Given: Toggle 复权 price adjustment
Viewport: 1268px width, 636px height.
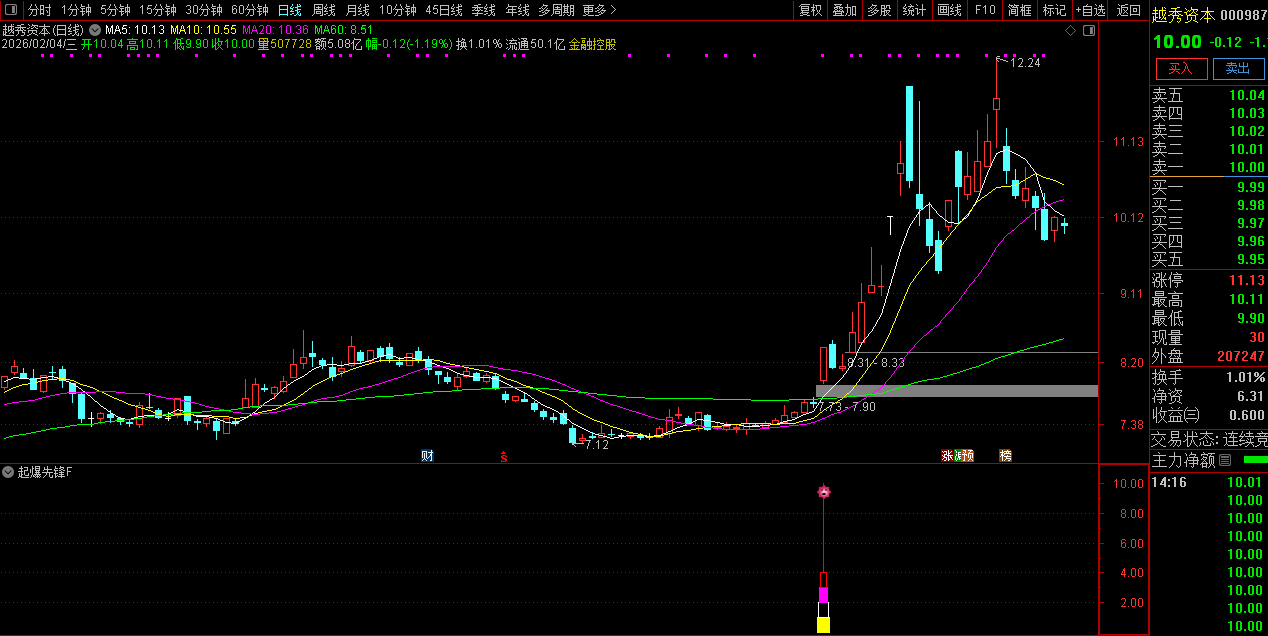Looking at the screenshot, I should pyautogui.click(x=810, y=10).
